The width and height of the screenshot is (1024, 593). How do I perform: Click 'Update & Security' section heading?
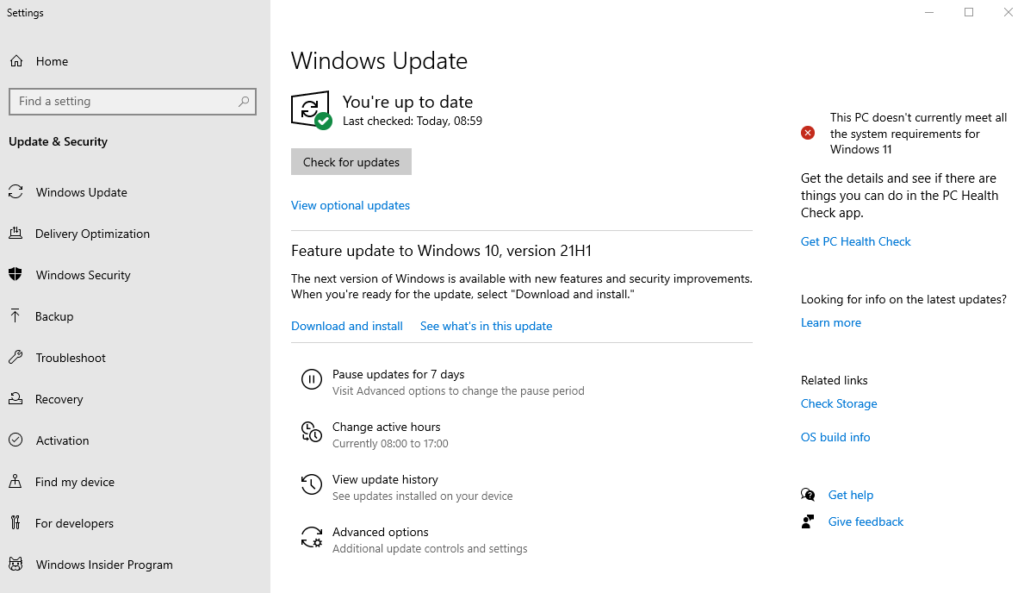pyautogui.click(x=58, y=142)
